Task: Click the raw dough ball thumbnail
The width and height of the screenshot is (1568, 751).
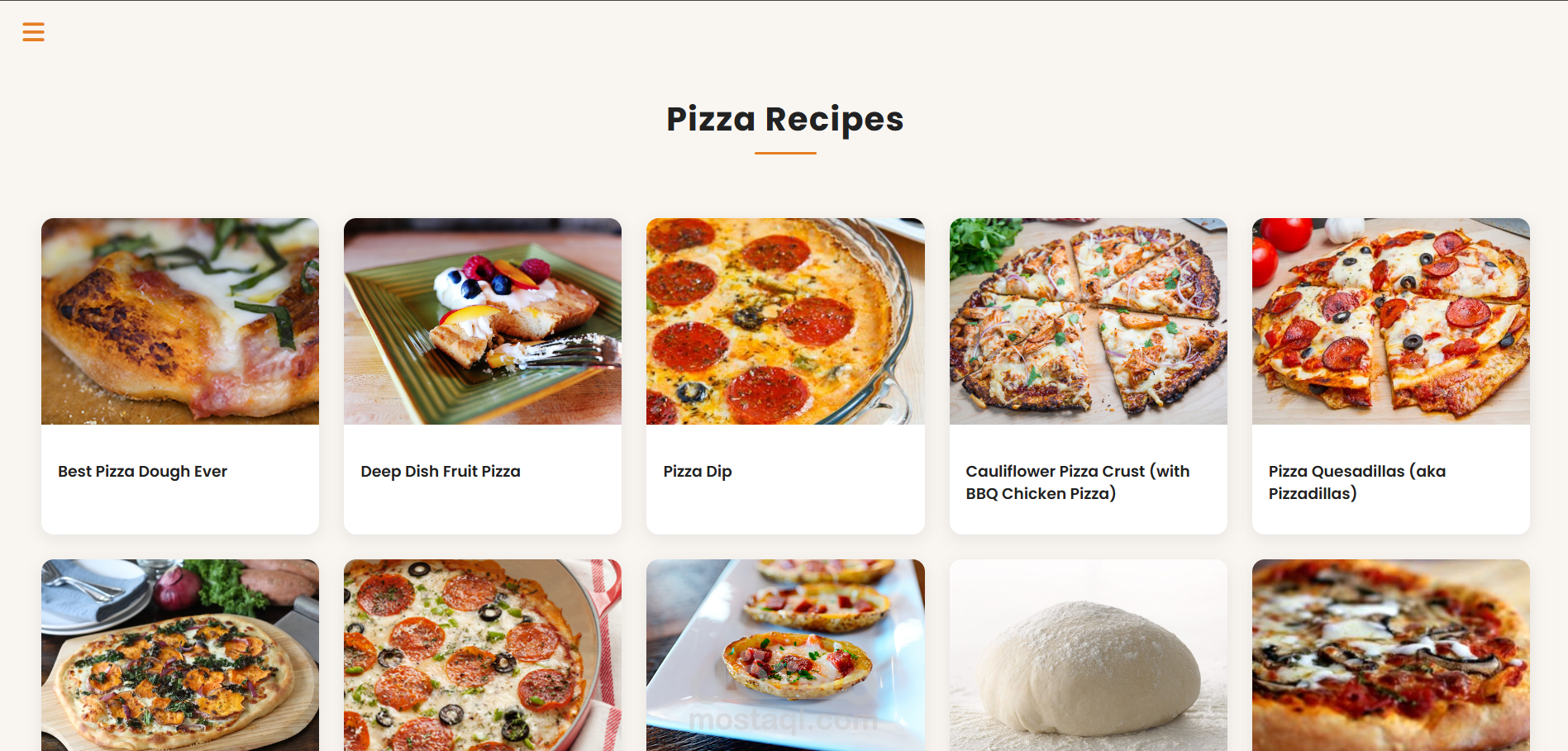Action: point(1089,655)
